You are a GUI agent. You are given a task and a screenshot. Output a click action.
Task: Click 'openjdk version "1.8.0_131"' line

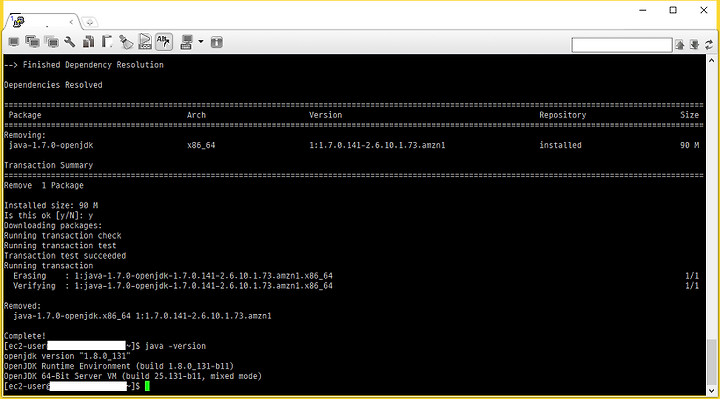[x=67, y=356]
